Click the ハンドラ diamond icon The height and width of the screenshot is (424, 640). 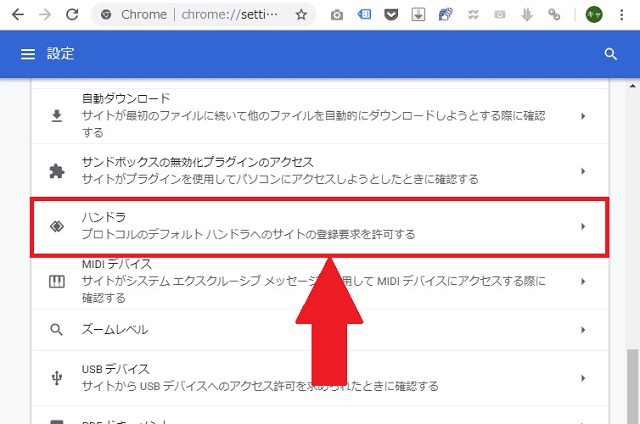click(57, 226)
